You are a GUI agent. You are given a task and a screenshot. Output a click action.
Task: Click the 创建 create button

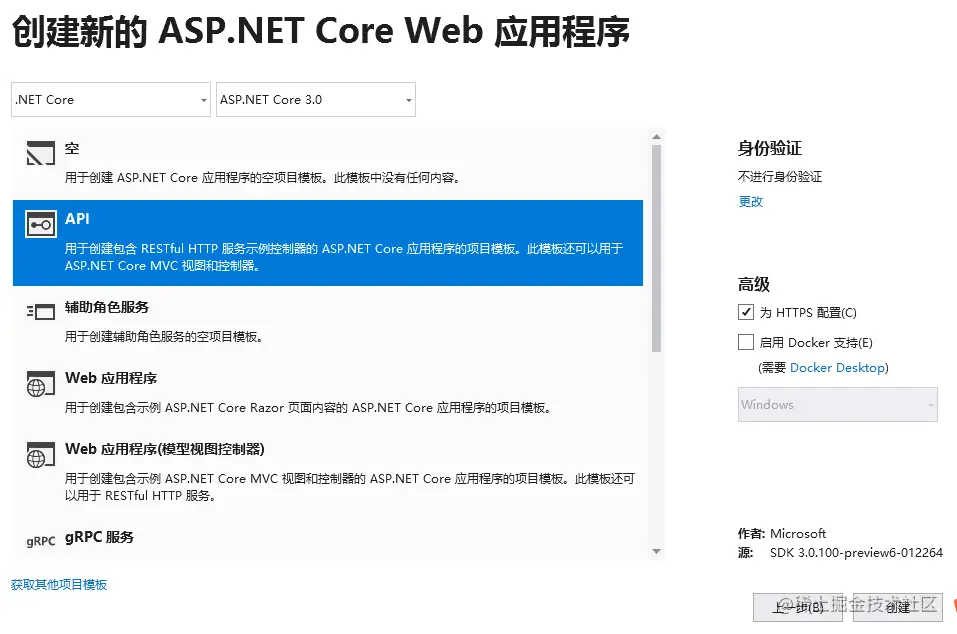point(898,607)
